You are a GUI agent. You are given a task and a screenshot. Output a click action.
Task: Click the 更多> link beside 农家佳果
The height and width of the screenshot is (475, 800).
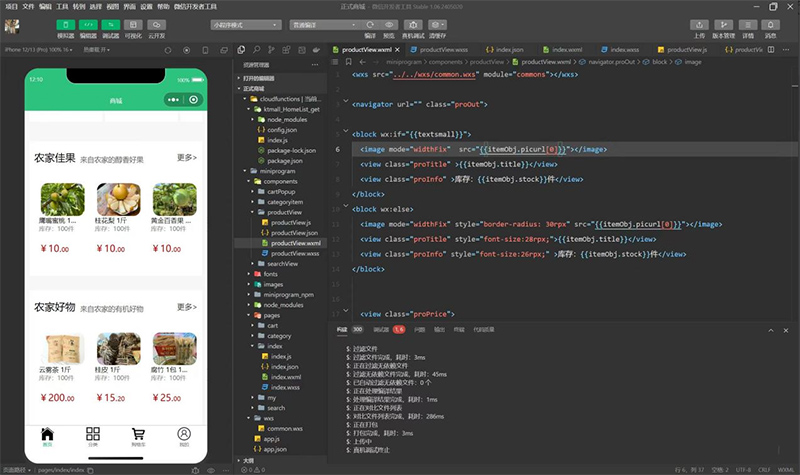(187, 158)
